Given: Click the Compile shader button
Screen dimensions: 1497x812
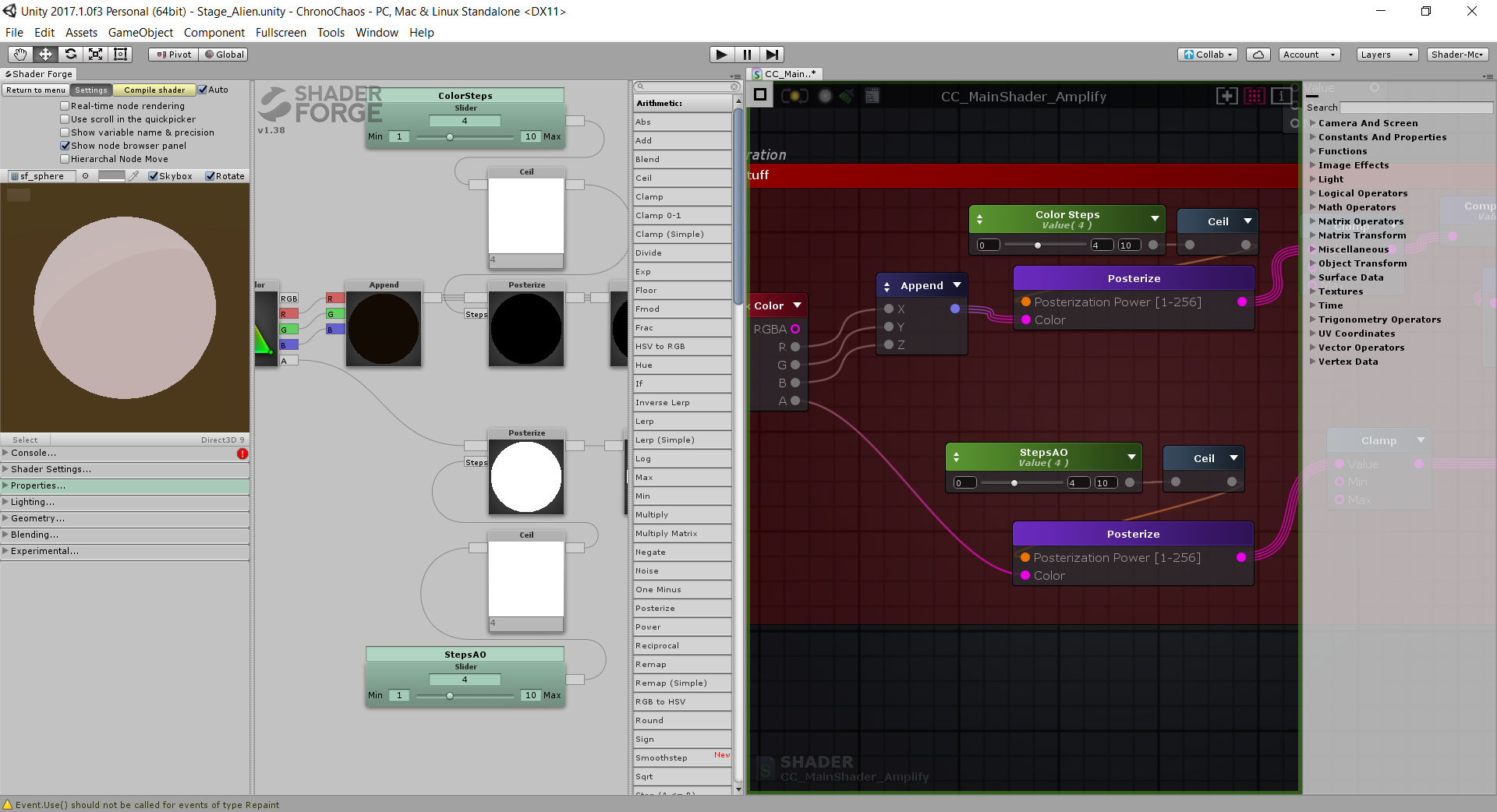Looking at the screenshot, I should (154, 90).
